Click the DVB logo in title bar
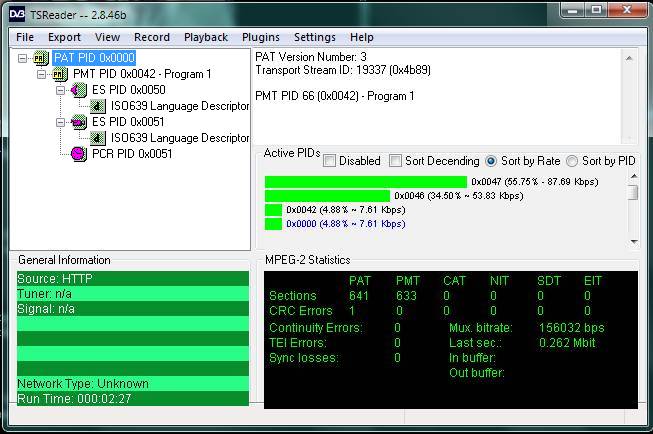The width and height of the screenshot is (653, 434). click(x=17, y=15)
